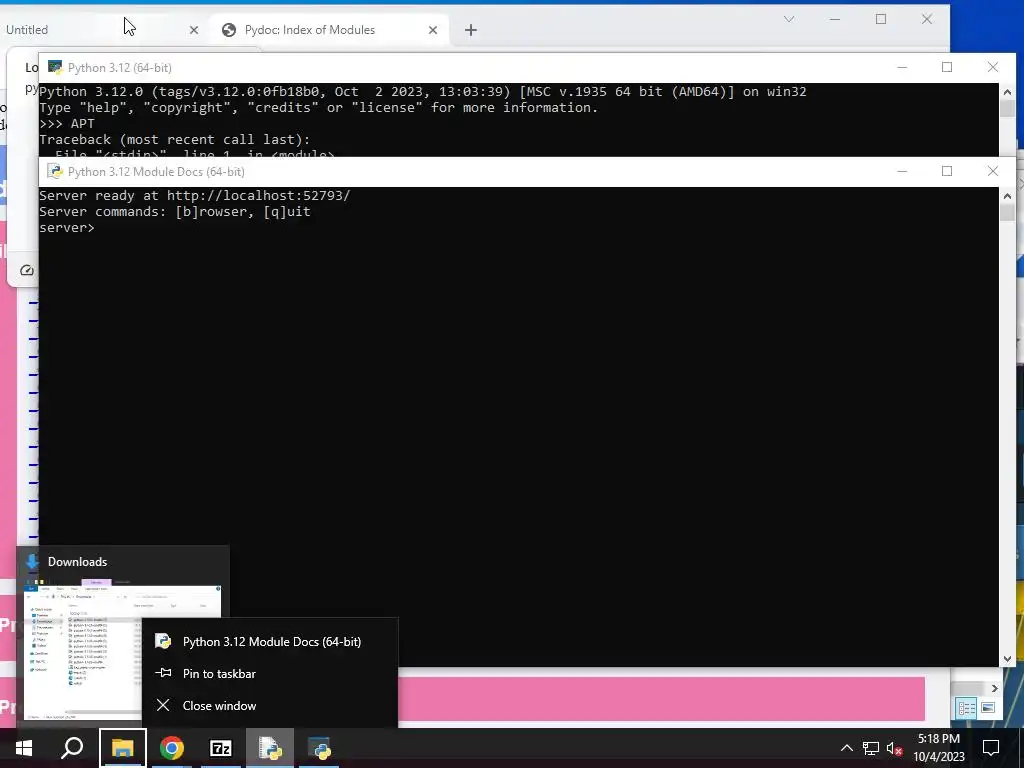Switch to Google Chrome on the taskbar
Viewport: 1024px width, 768px height.
(x=172, y=748)
